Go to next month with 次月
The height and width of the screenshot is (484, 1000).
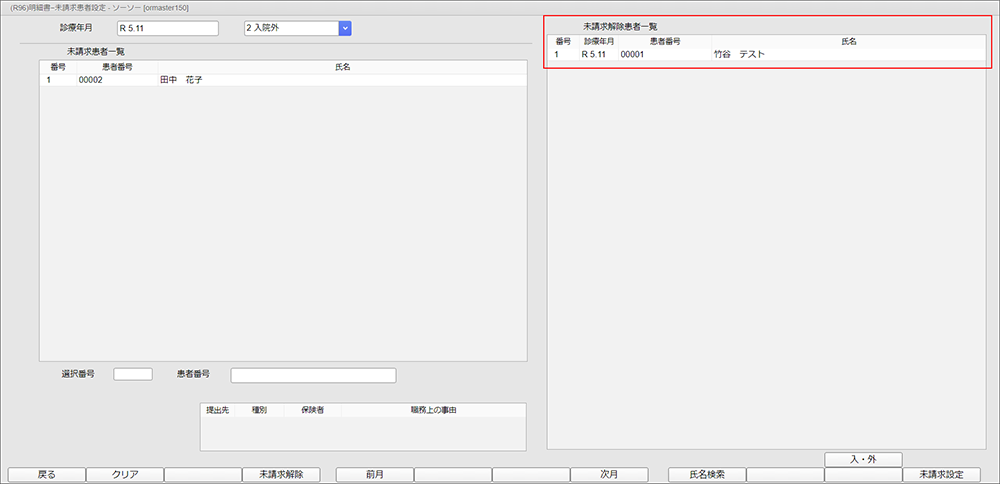click(x=609, y=475)
